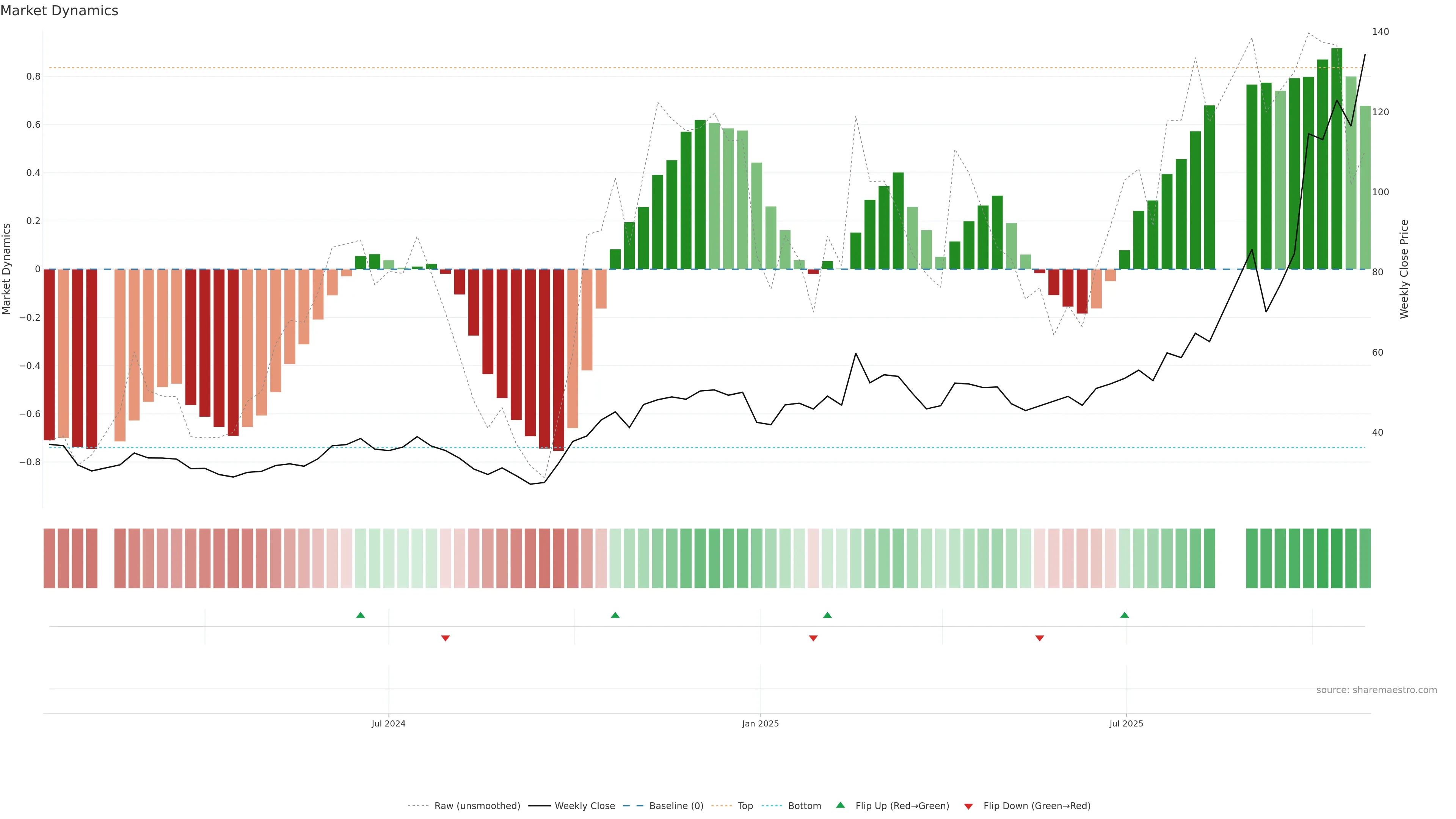Click the Jan 2025 x-axis label

(760, 723)
